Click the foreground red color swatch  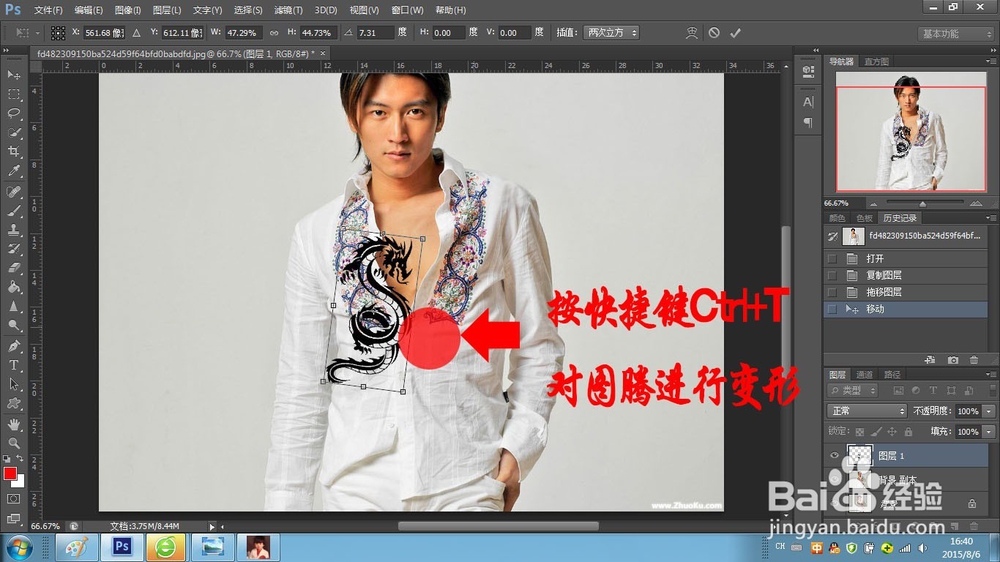[10, 473]
